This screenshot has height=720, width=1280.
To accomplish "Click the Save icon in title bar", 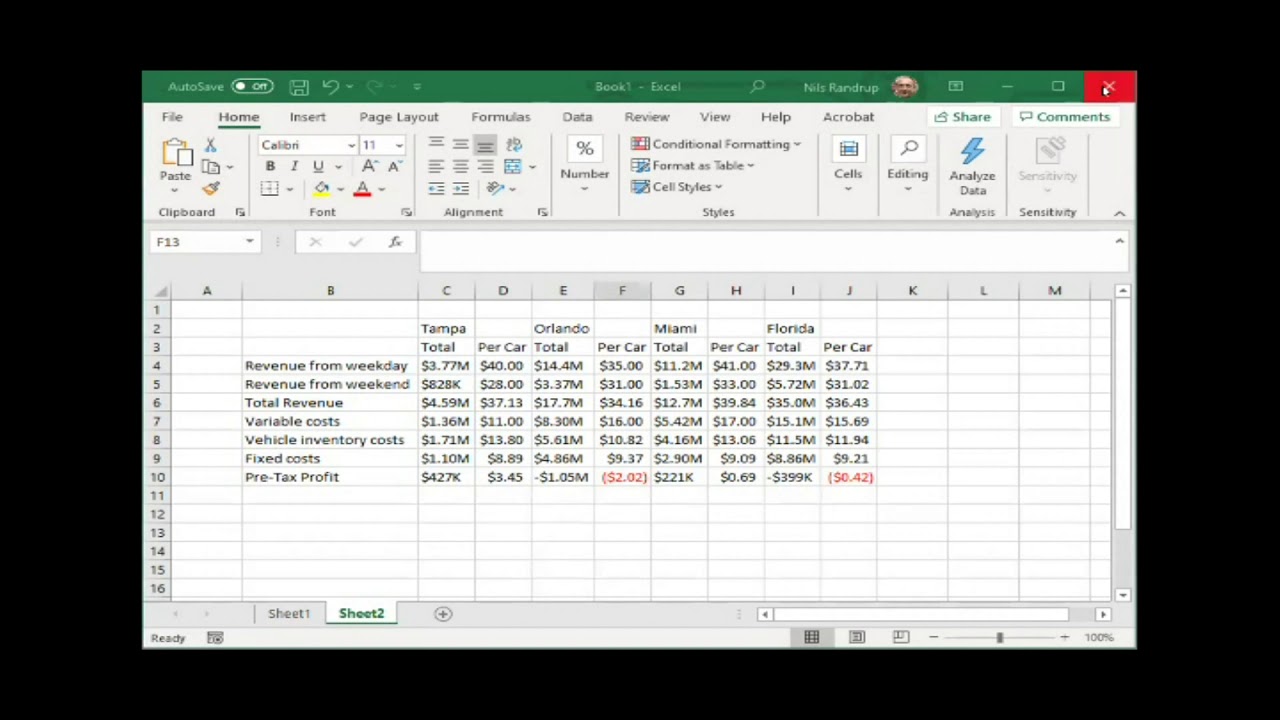I will pos(299,87).
